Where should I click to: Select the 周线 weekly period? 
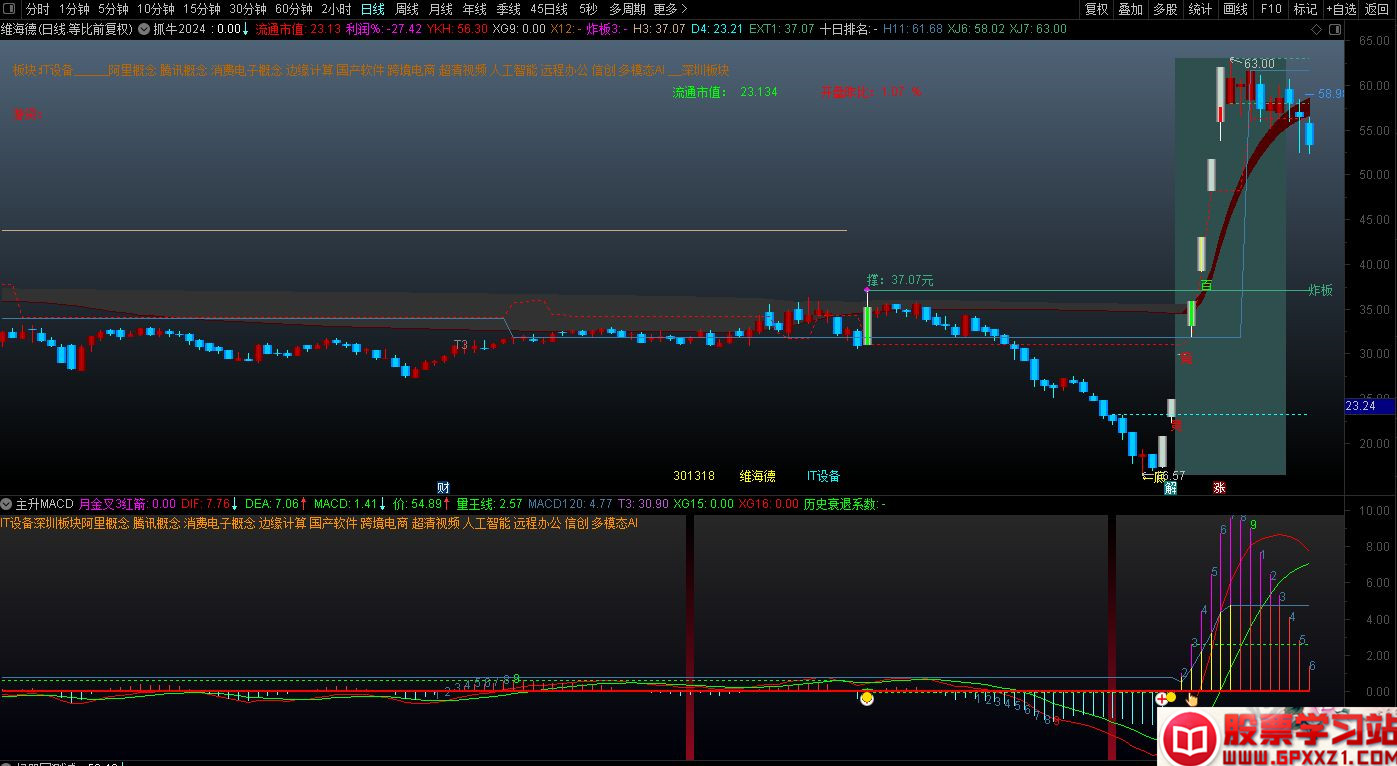(x=406, y=9)
